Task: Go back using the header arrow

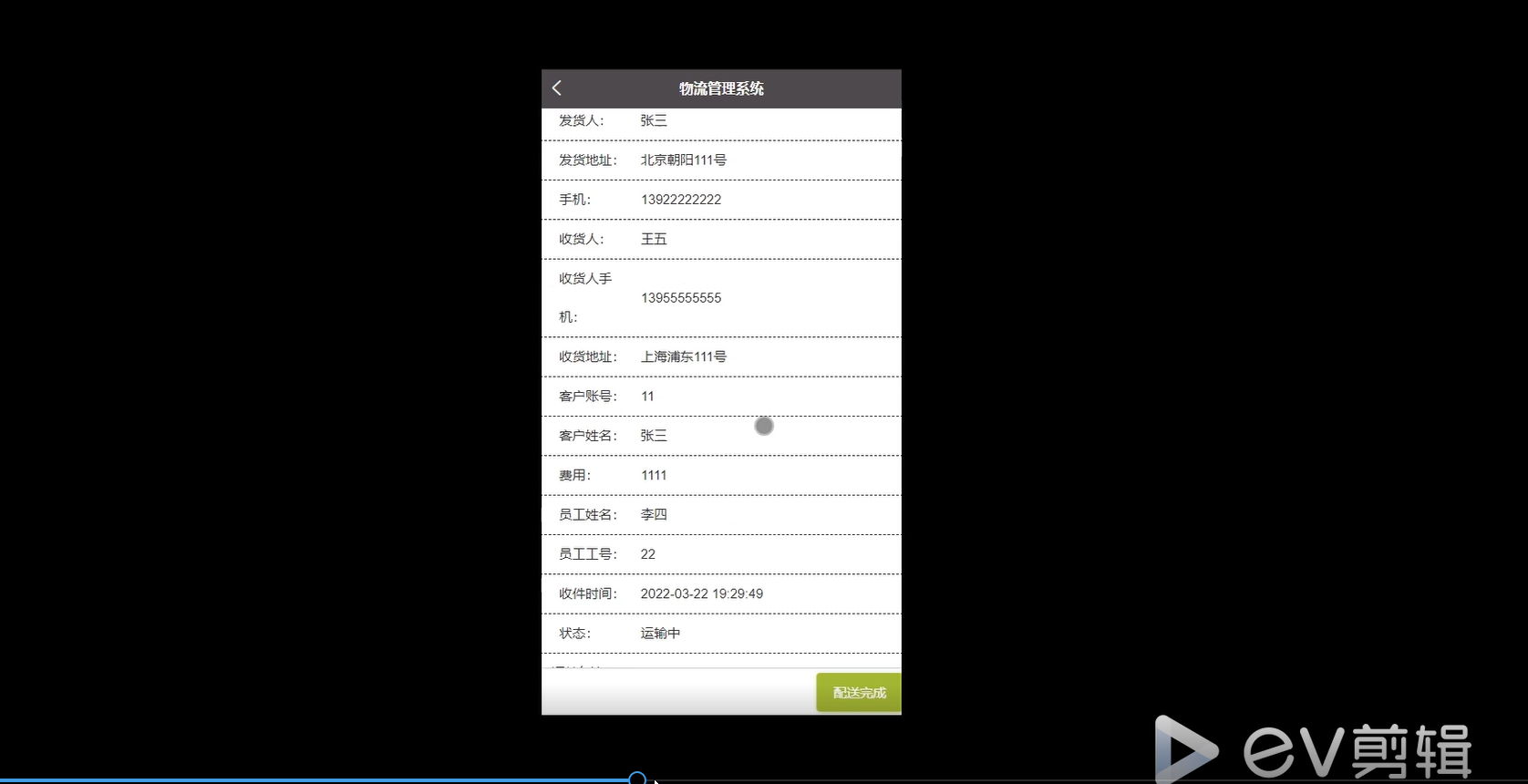Action: pos(557,88)
